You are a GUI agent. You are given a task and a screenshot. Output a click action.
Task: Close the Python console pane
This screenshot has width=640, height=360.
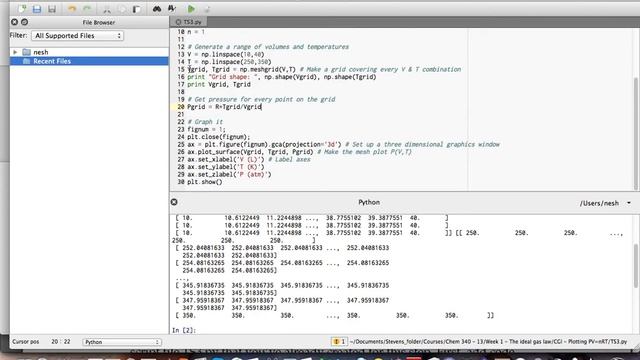(174, 202)
